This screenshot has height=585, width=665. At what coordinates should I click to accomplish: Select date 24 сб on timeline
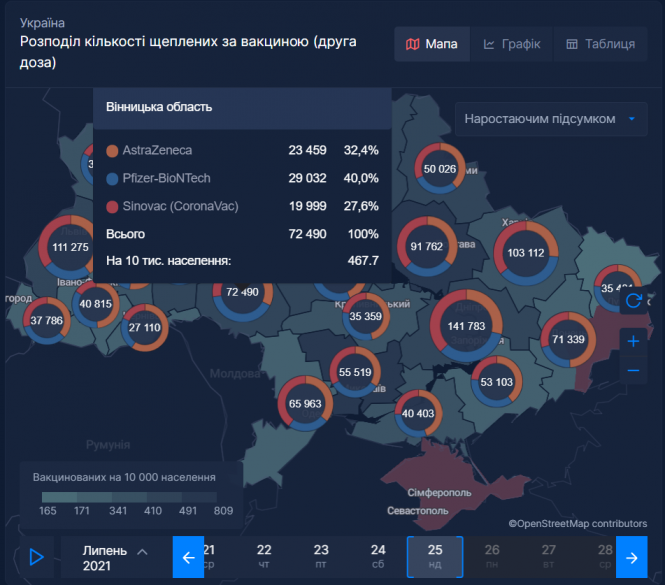point(378,557)
